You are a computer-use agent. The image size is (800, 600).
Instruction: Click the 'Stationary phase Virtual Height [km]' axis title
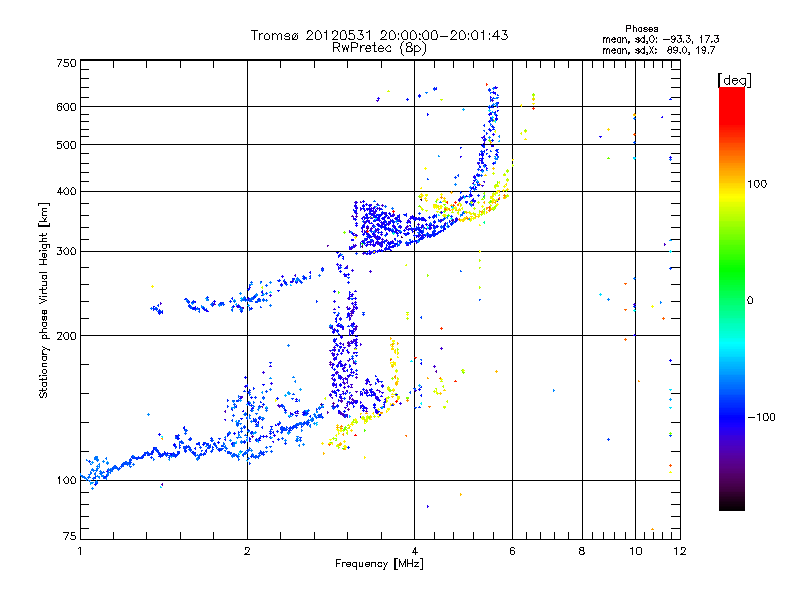coord(44,300)
